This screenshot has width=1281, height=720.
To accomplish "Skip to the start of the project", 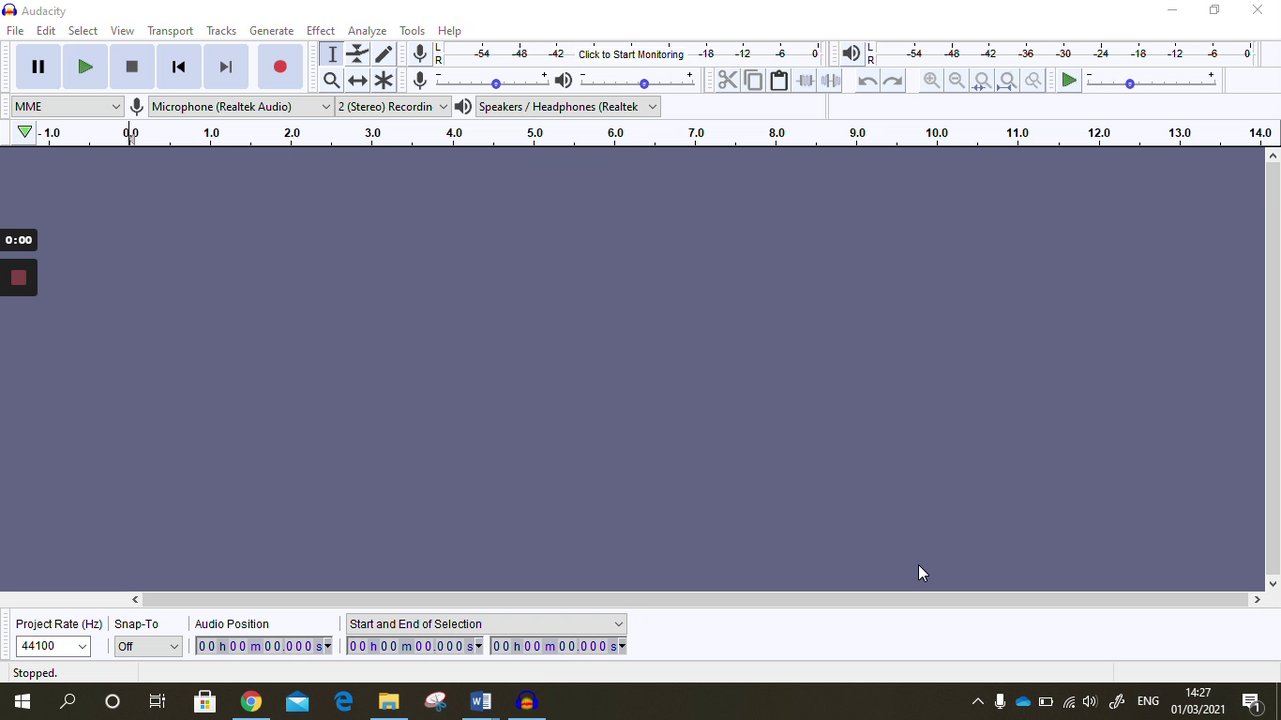I will click(179, 67).
